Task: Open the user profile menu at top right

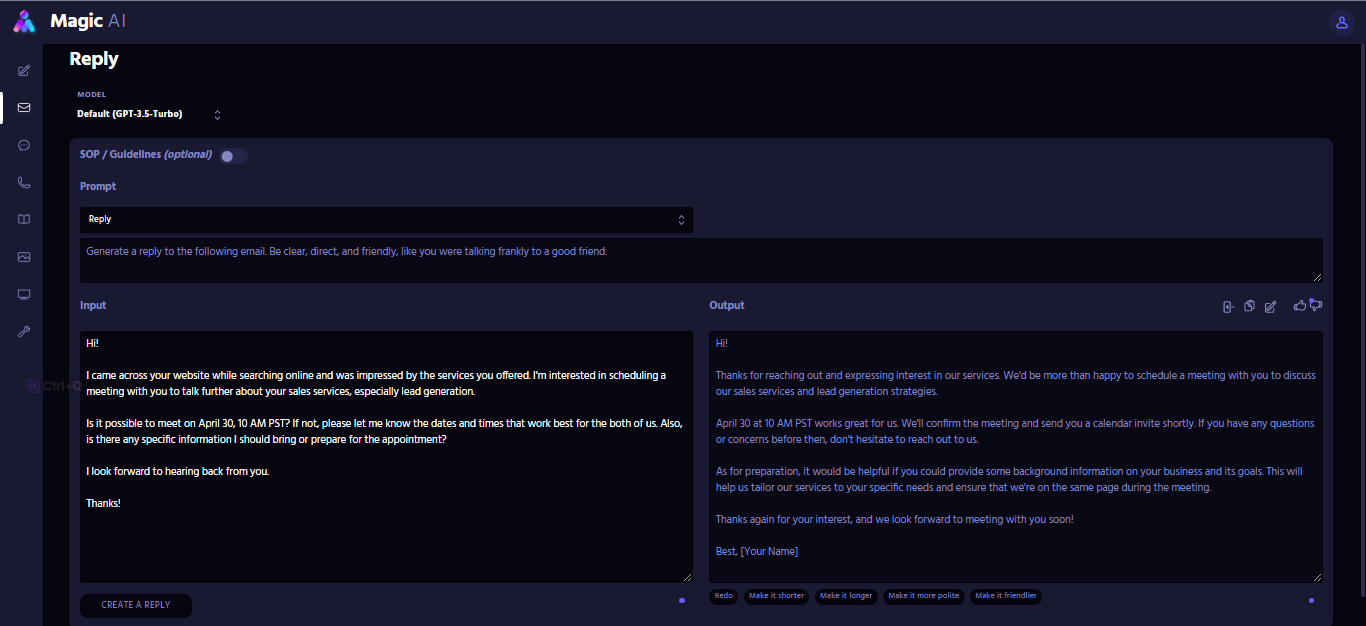Action: pyautogui.click(x=1340, y=22)
